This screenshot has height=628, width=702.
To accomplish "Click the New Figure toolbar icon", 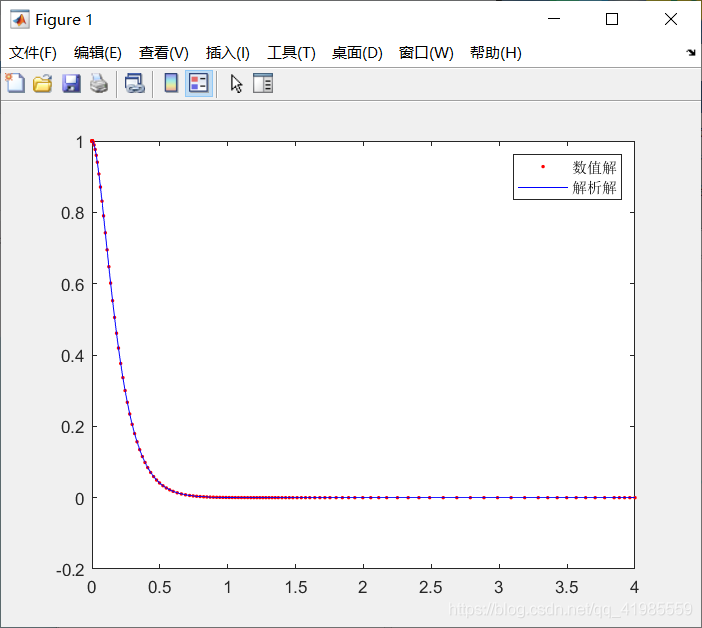I will coord(15,83).
